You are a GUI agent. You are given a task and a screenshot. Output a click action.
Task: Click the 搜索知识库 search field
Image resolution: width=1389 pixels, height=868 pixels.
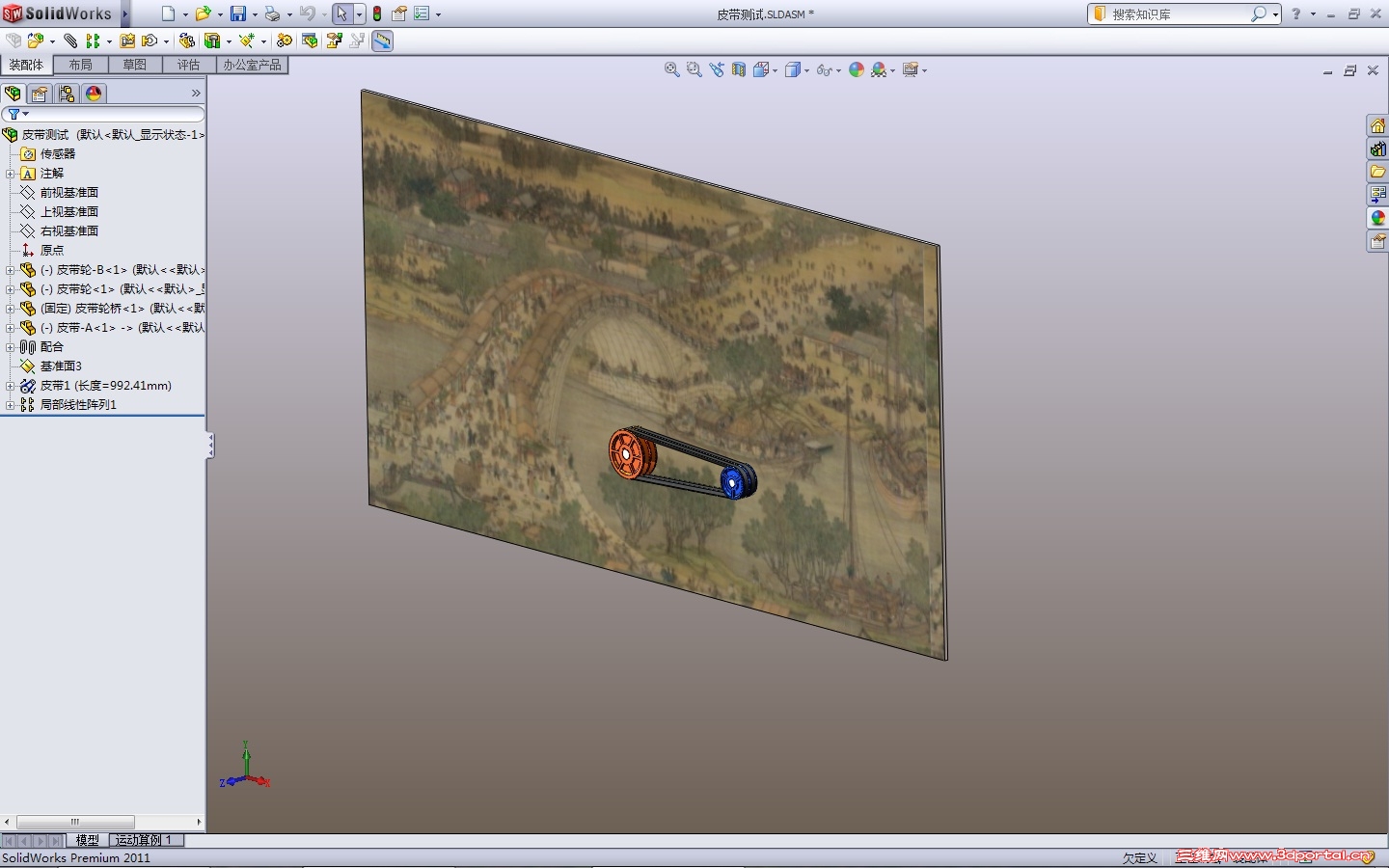coord(1177,14)
